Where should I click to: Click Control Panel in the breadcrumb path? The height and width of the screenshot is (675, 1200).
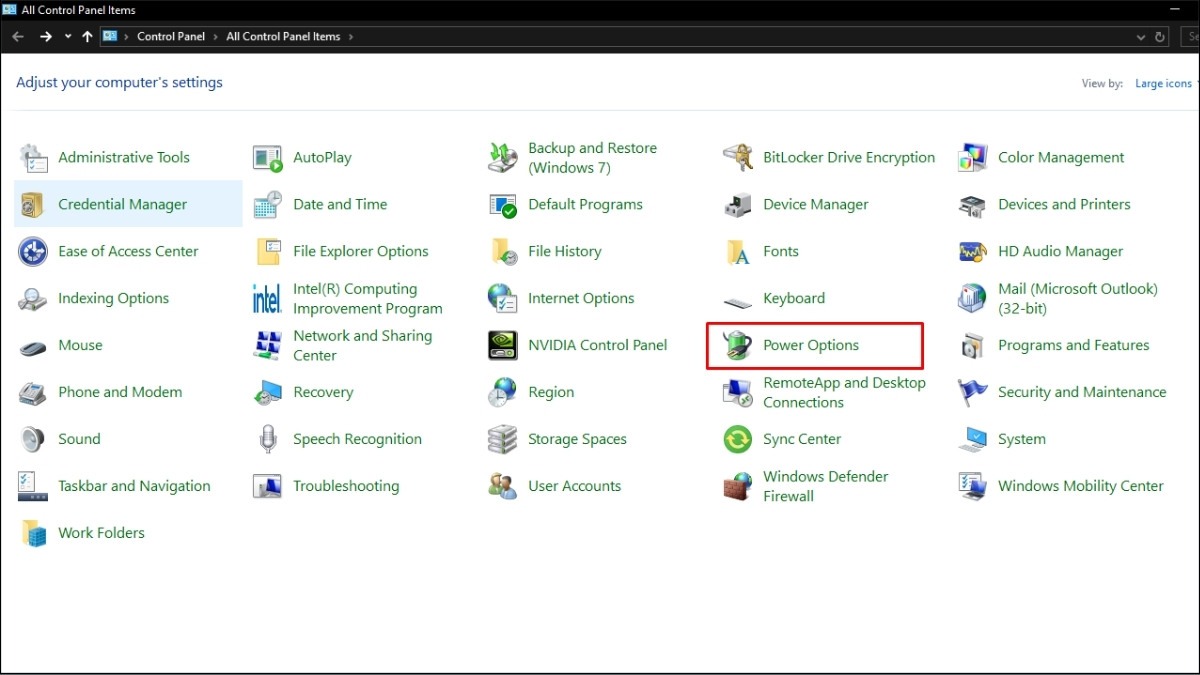click(170, 37)
